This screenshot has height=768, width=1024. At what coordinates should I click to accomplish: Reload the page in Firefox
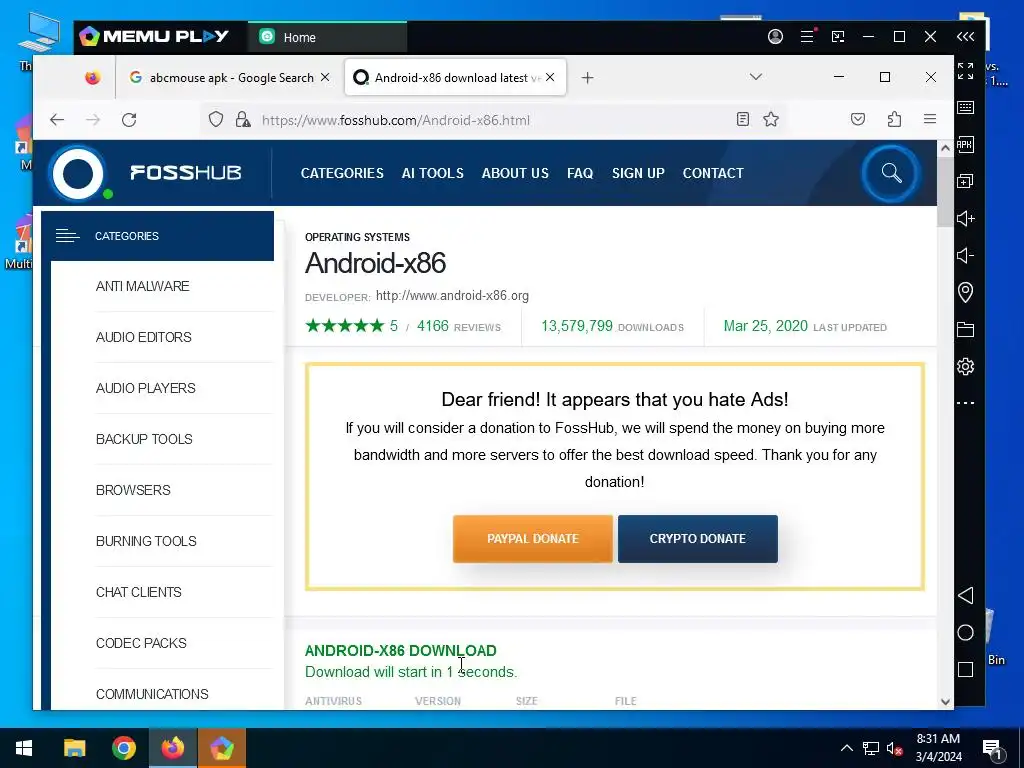pyautogui.click(x=129, y=120)
